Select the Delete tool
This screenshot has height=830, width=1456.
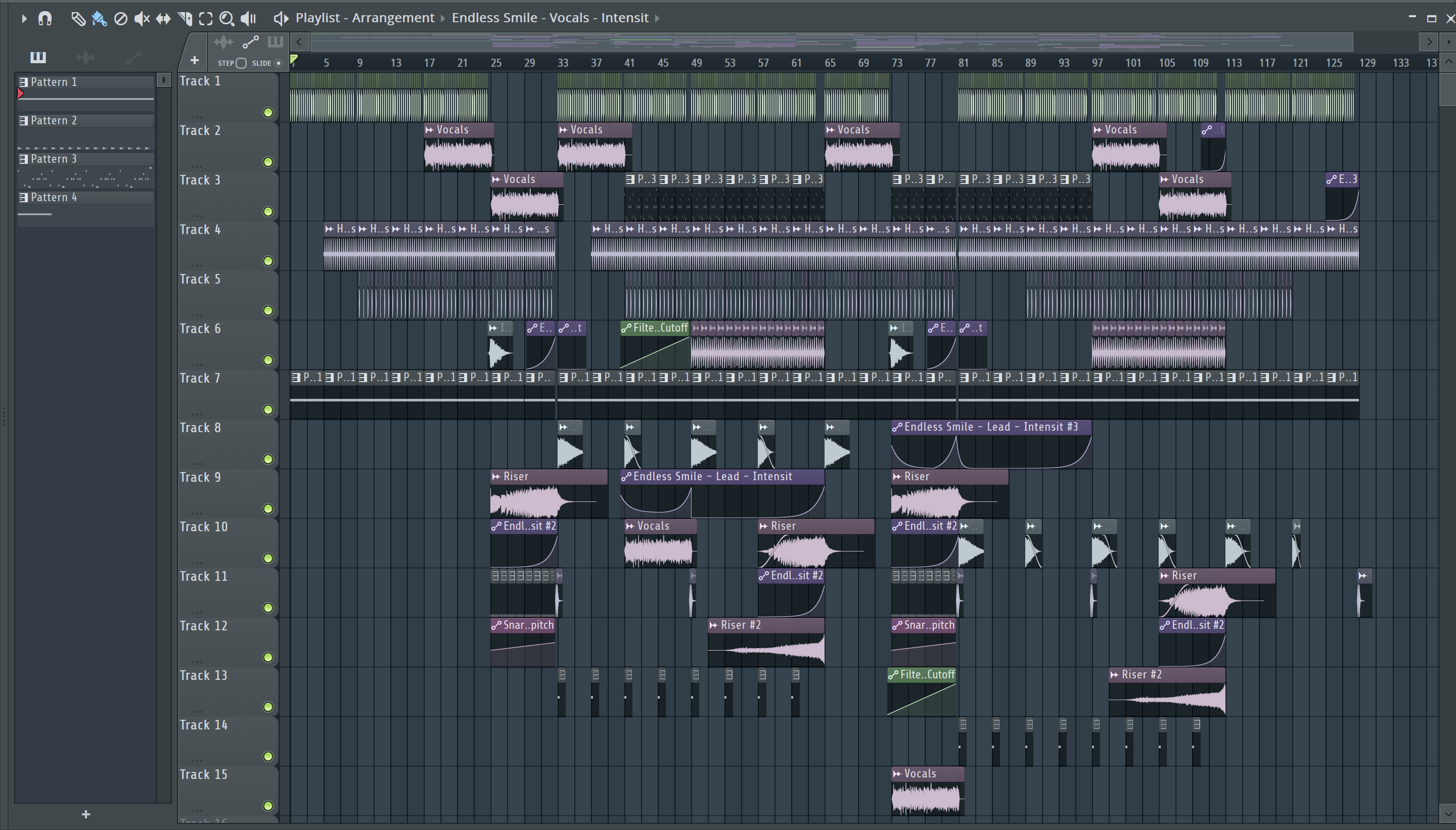tap(120, 19)
